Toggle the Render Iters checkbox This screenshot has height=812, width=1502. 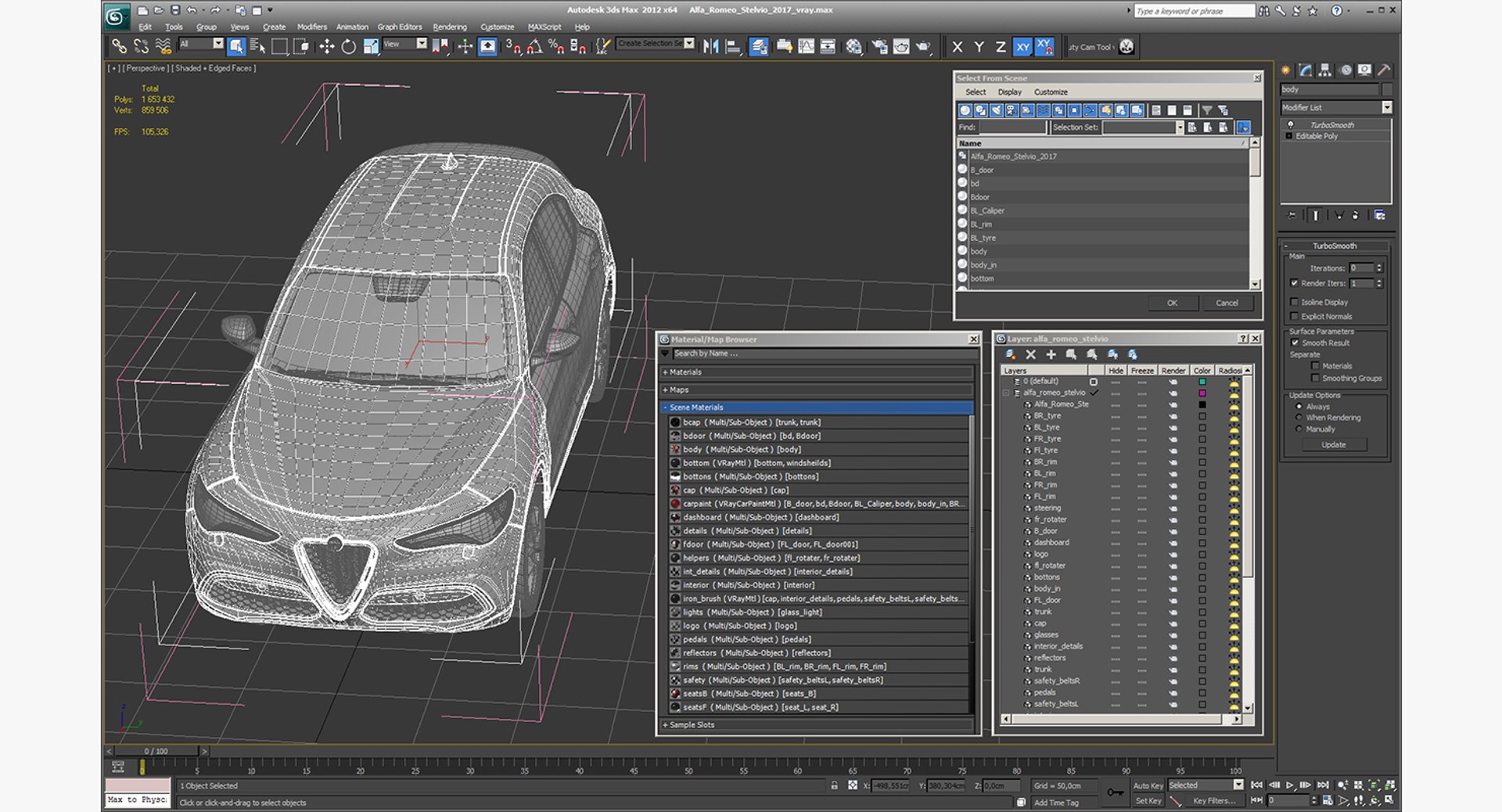pos(1294,283)
